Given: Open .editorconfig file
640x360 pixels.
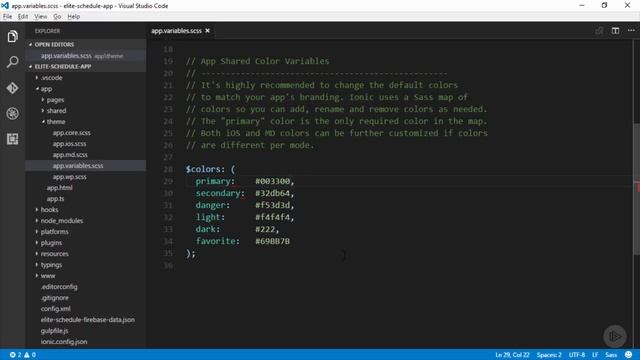Looking at the screenshot, I should click(x=59, y=287).
